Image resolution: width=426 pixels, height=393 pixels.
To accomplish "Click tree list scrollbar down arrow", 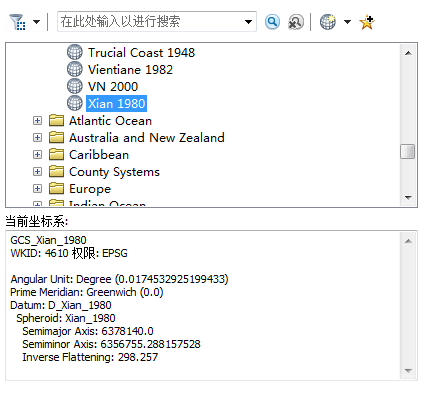I will click(408, 198).
